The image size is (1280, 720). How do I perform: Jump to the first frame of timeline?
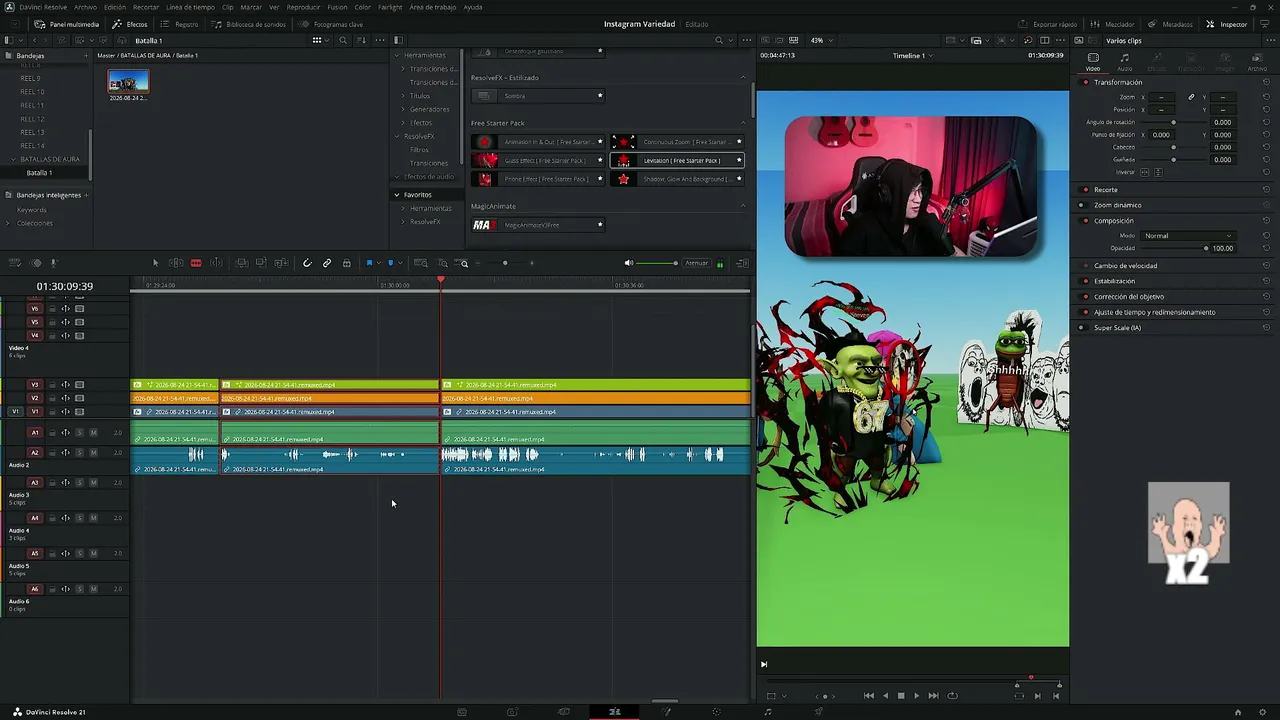tap(869, 696)
